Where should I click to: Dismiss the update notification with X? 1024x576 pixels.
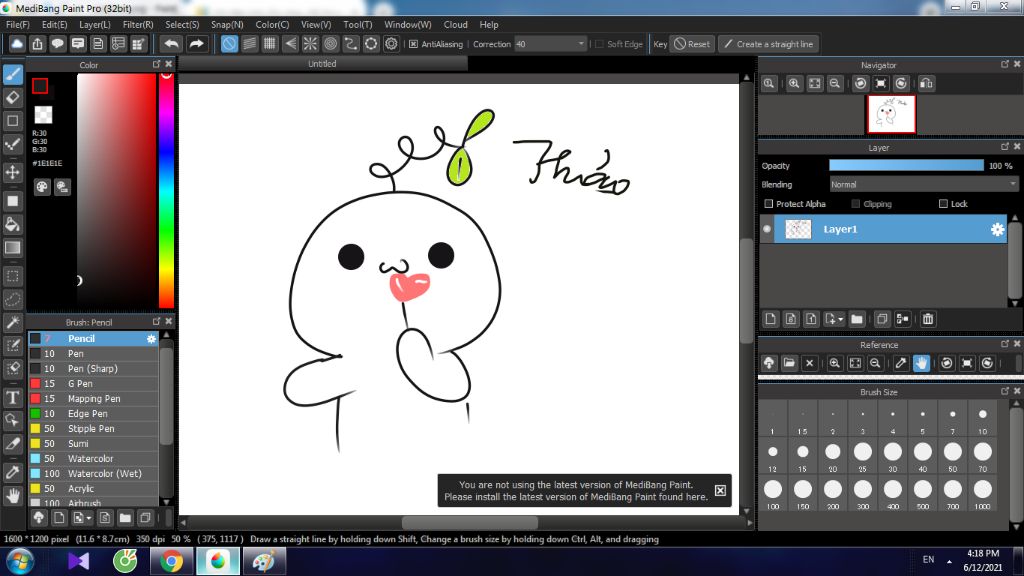[x=720, y=490]
